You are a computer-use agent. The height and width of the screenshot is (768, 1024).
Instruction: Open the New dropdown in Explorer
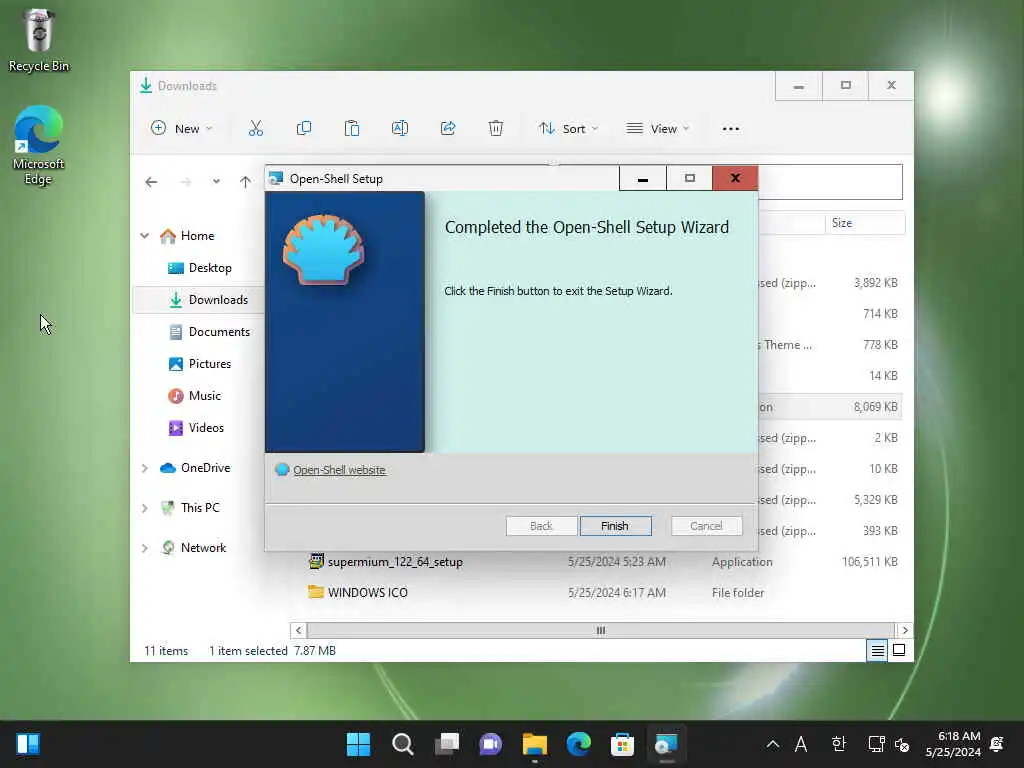(182, 129)
